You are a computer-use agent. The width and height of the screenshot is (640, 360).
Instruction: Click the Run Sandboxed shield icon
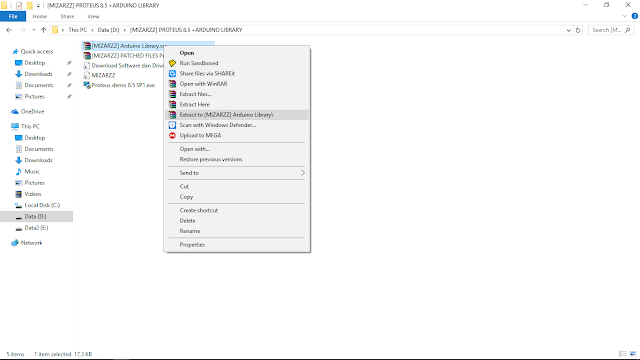pyautogui.click(x=172, y=63)
